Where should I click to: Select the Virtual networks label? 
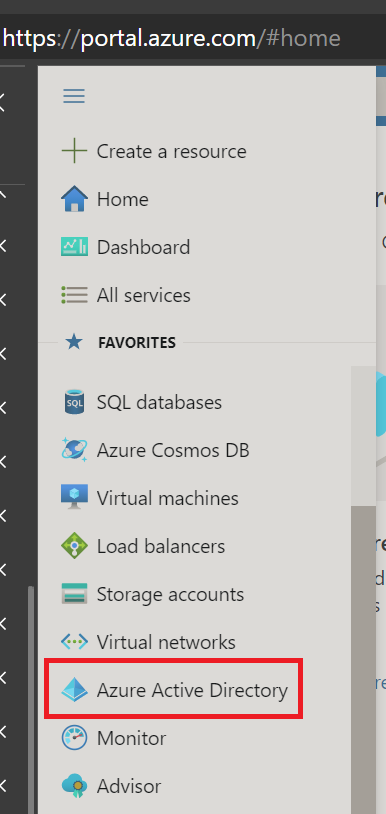tap(166, 643)
